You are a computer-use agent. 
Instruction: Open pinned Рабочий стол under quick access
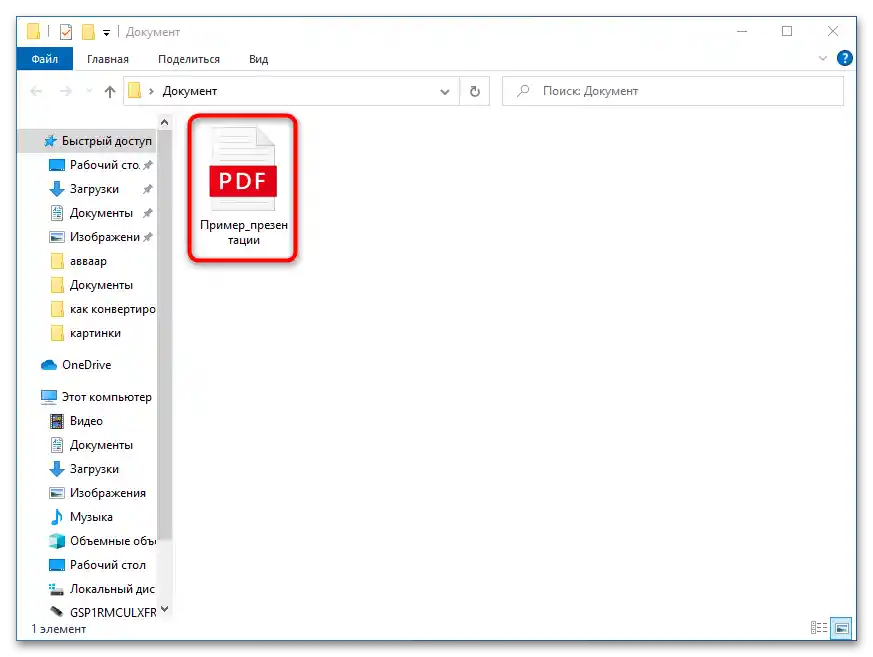click(x=100, y=165)
